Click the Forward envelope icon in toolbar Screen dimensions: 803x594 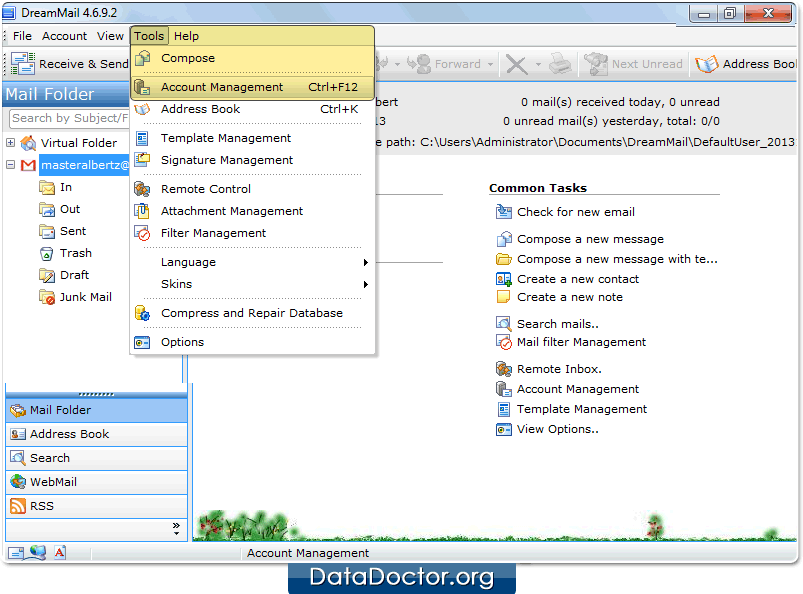tap(419, 64)
